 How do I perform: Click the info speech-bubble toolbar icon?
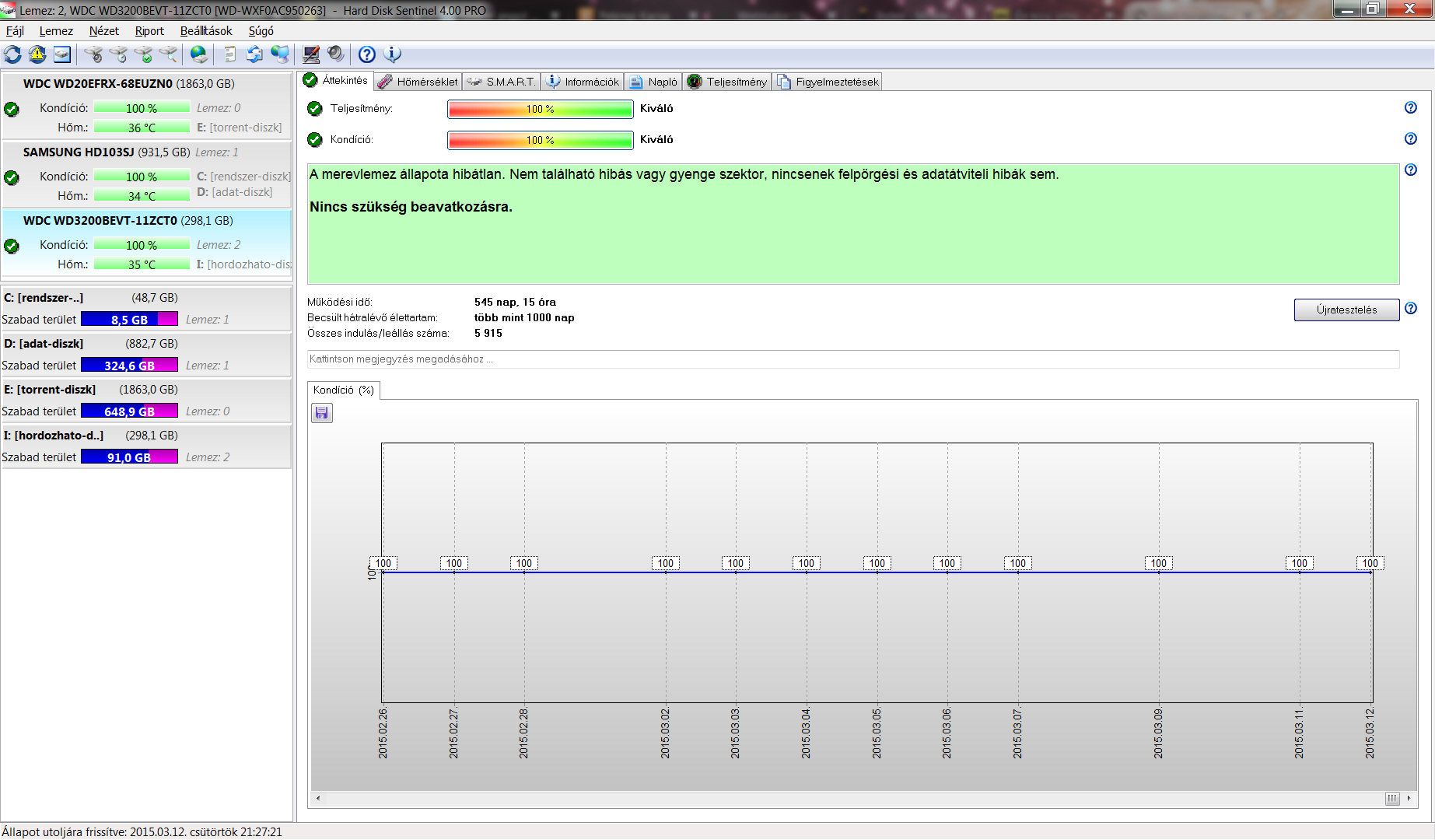[393, 54]
